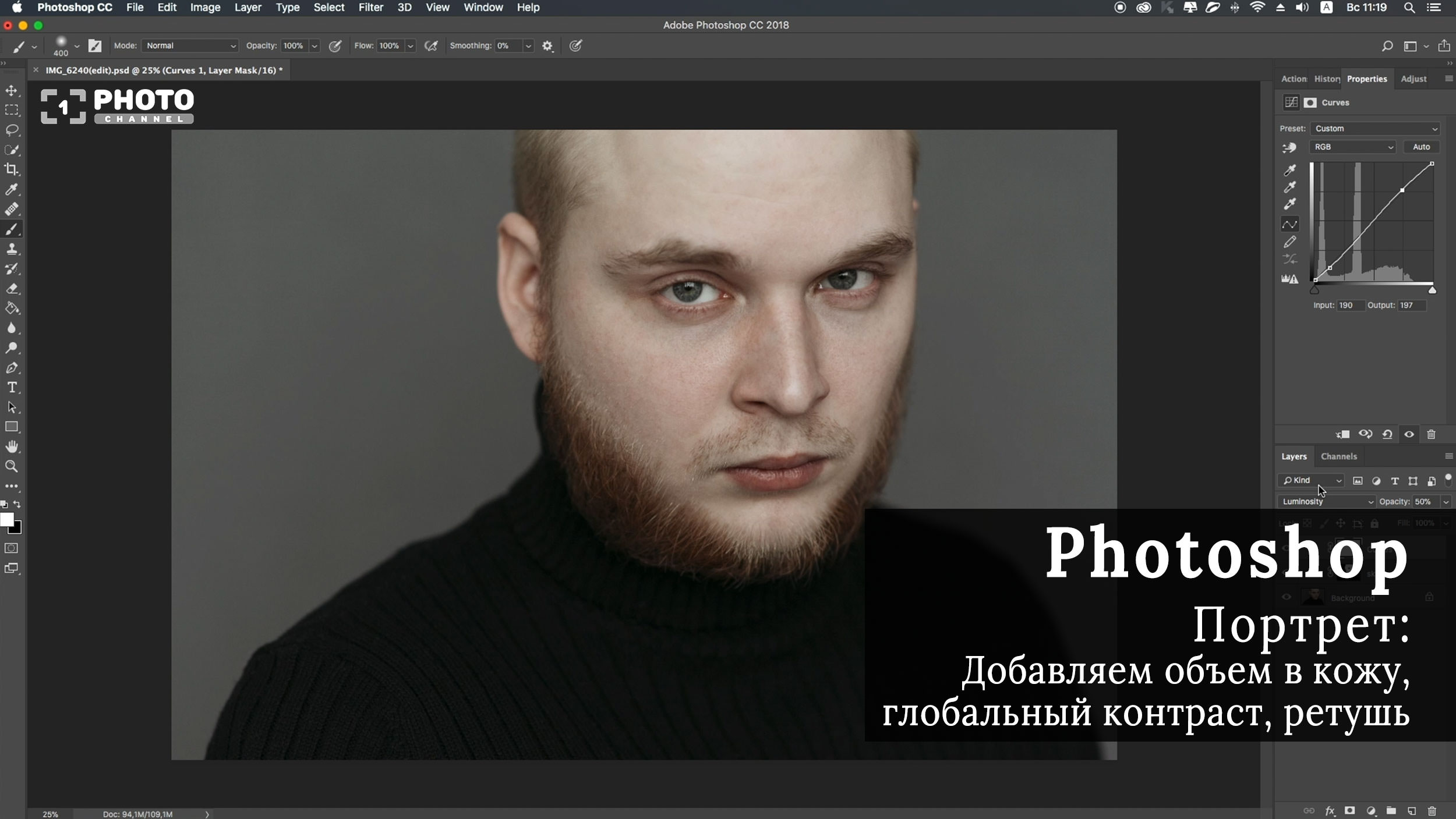
Task: Switch to the History tab
Action: (x=1327, y=79)
